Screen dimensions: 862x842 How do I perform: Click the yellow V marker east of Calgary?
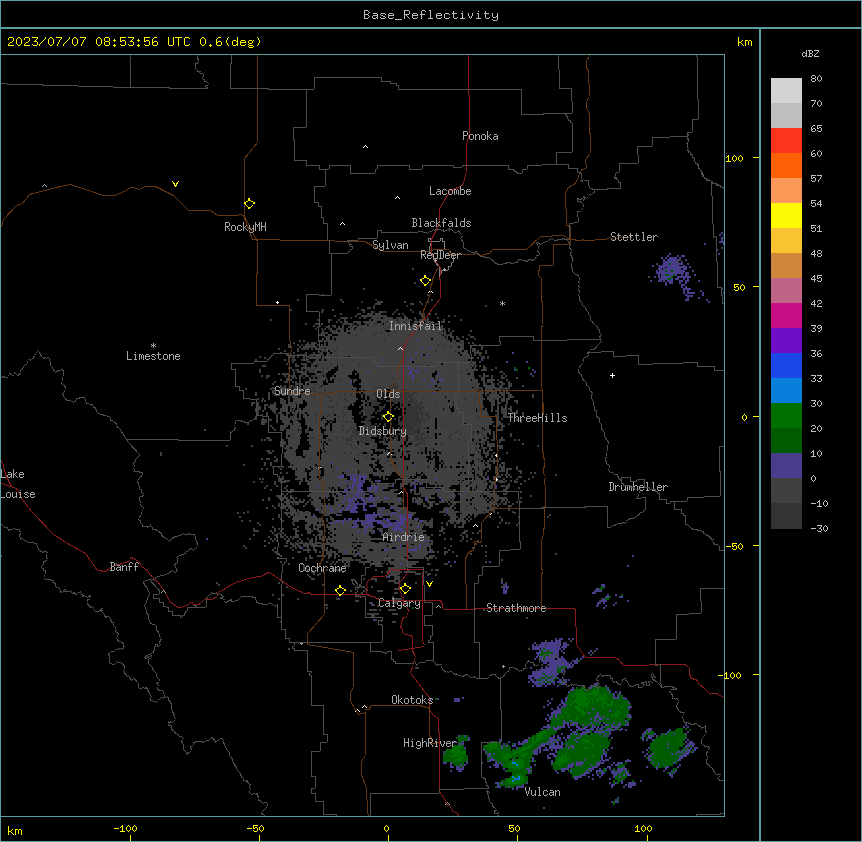pyautogui.click(x=429, y=584)
